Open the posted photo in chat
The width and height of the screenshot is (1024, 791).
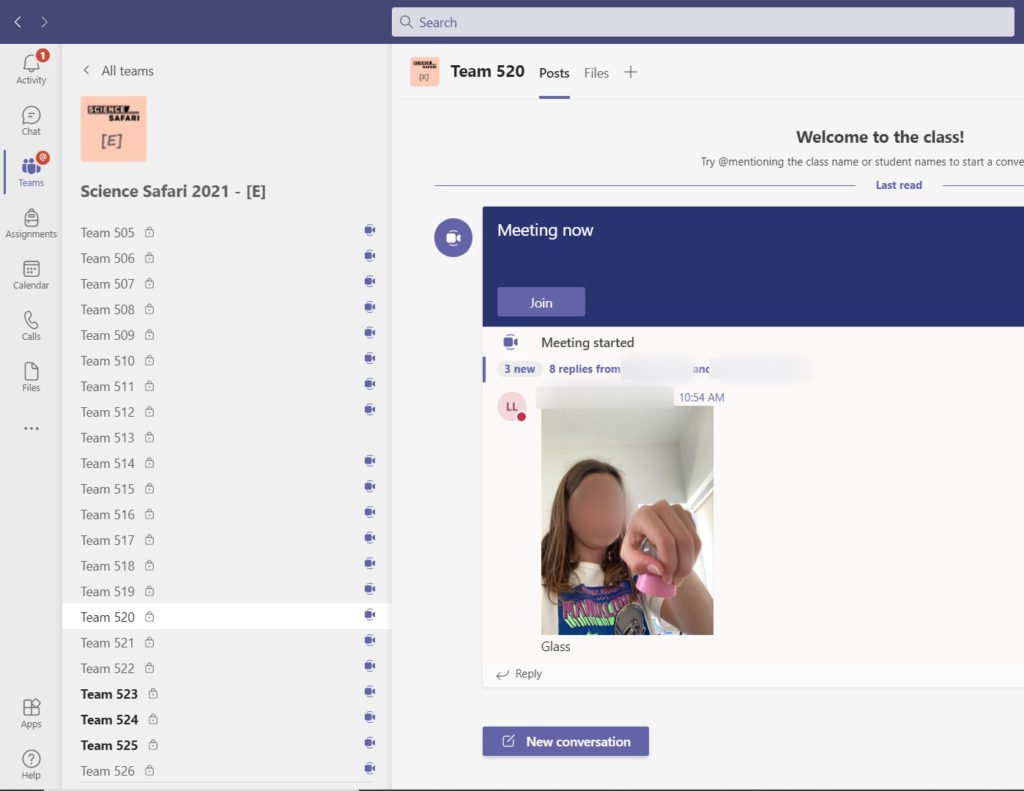[627, 520]
